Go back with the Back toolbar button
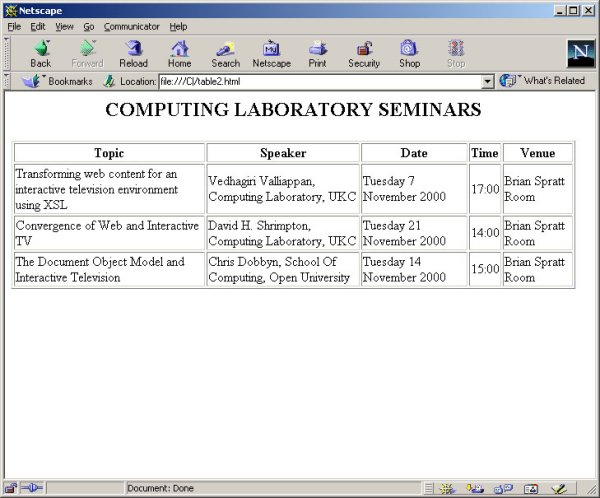Screen dimensions: 600x498 coord(41,54)
